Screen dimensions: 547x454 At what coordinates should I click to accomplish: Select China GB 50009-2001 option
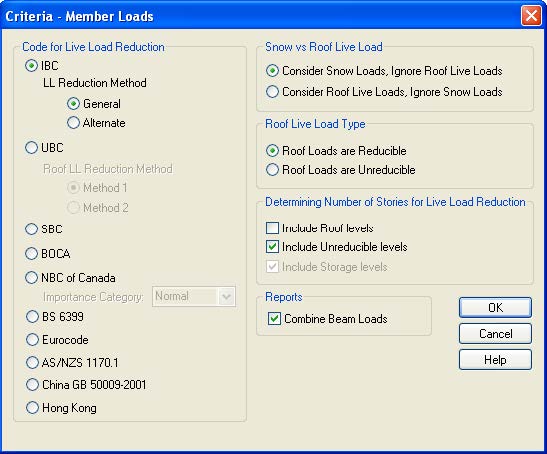tap(32, 385)
